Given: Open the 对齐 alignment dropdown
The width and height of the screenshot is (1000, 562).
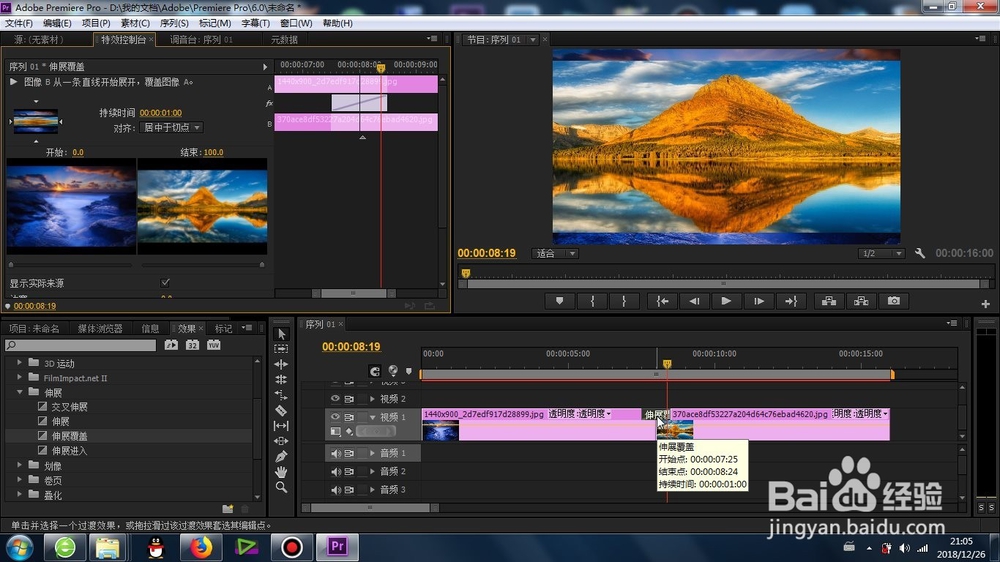Looking at the screenshot, I should (171, 128).
